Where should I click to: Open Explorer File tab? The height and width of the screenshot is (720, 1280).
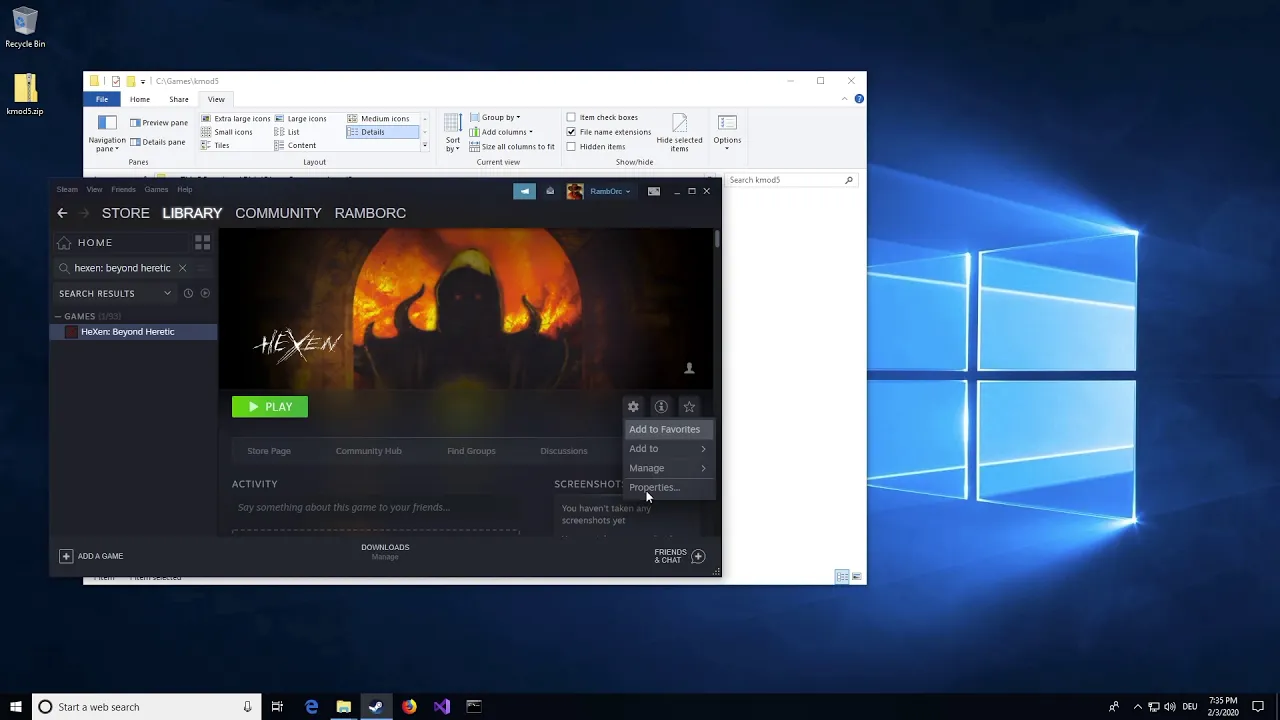(102, 99)
